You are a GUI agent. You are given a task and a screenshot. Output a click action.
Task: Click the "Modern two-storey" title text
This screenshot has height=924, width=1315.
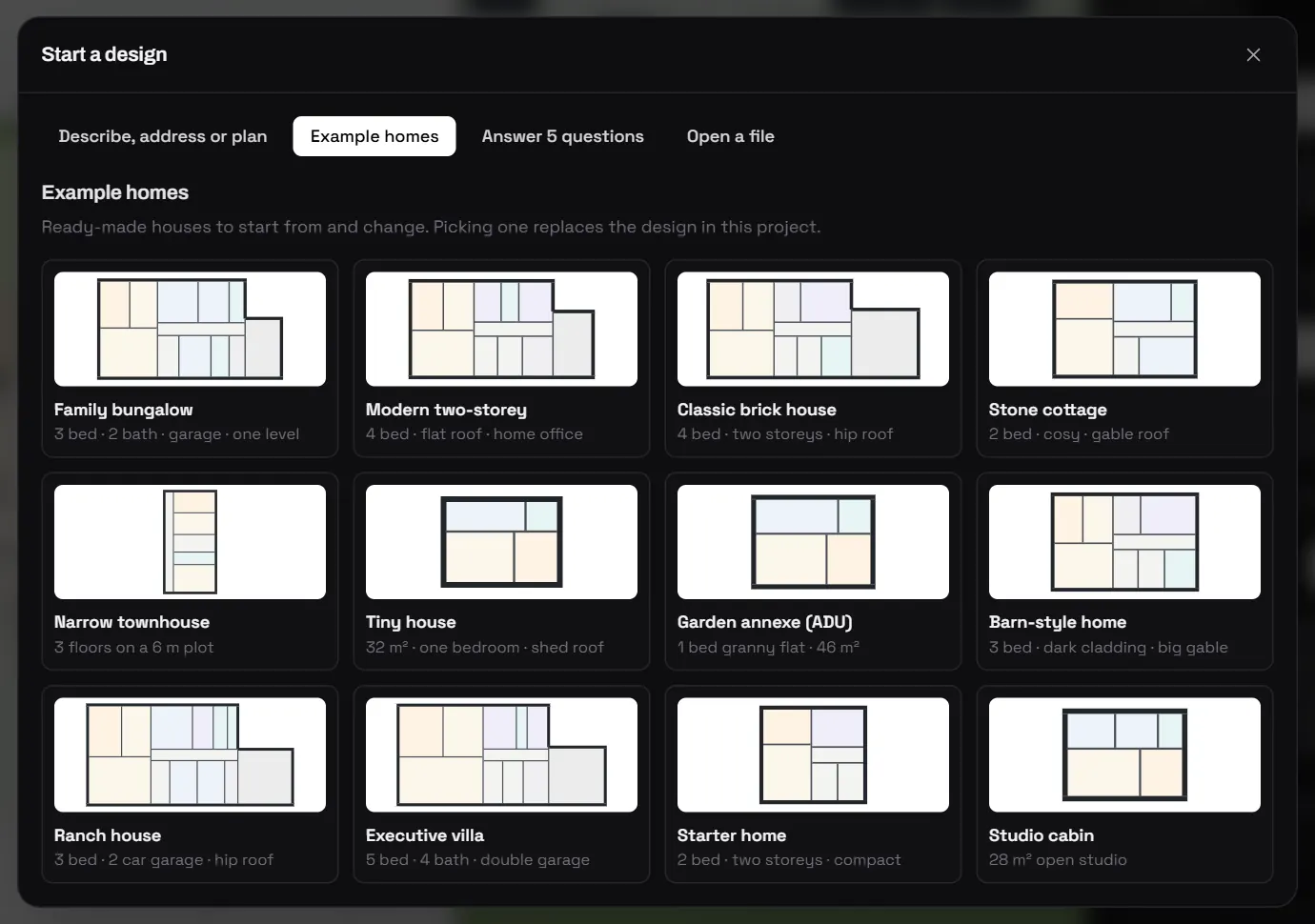point(446,410)
